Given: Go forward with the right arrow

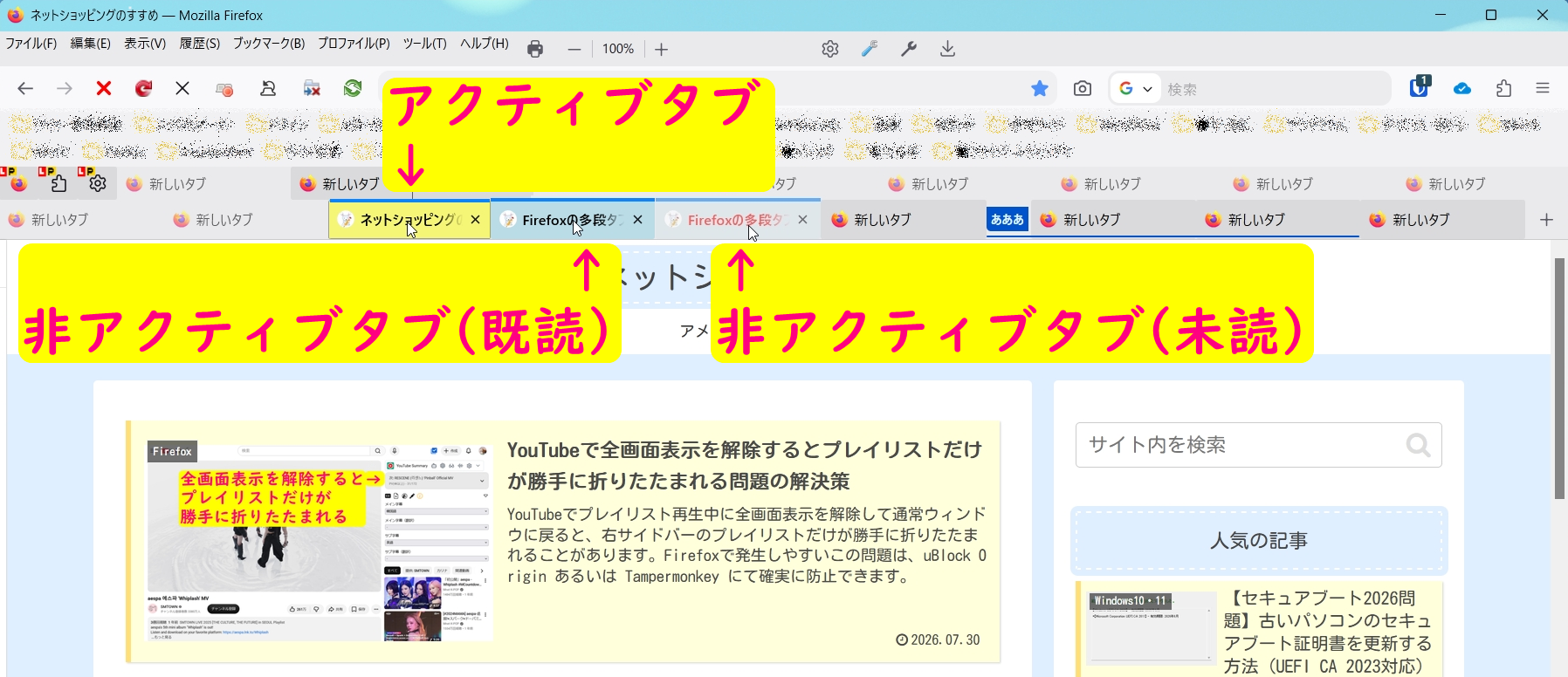Looking at the screenshot, I should (65, 88).
